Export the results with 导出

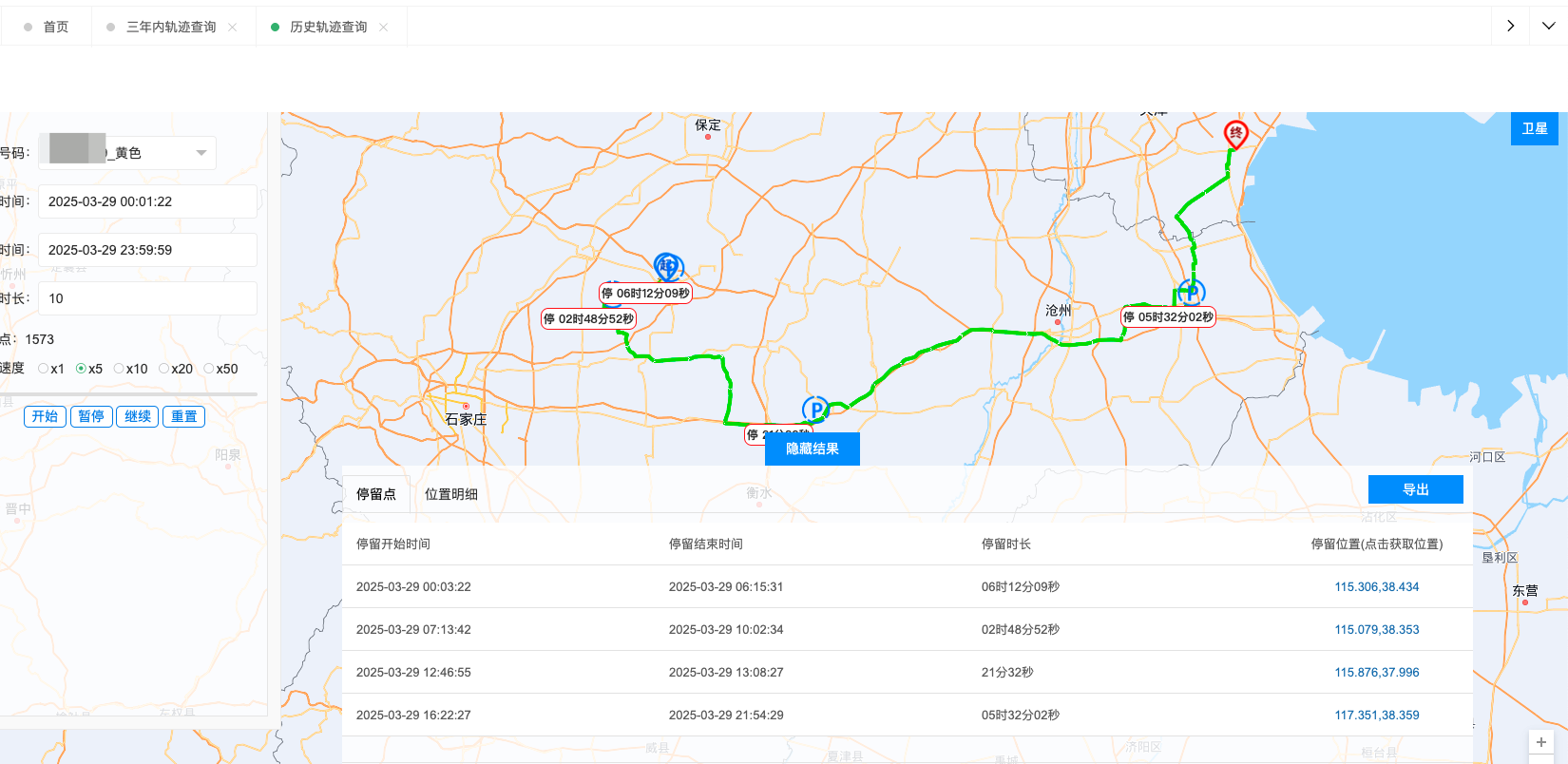[x=1416, y=489]
